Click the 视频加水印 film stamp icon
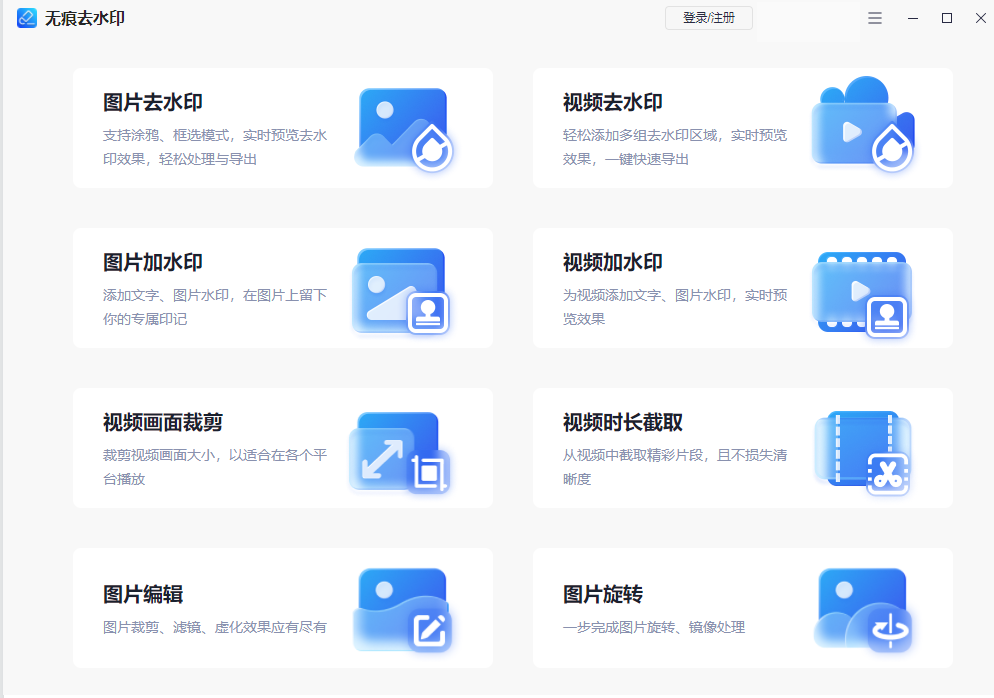This screenshot has height=698, width=994. 862,292
